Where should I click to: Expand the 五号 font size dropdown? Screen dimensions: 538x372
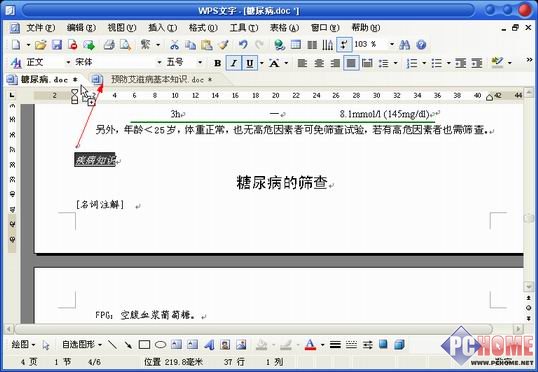pos(200,62)
